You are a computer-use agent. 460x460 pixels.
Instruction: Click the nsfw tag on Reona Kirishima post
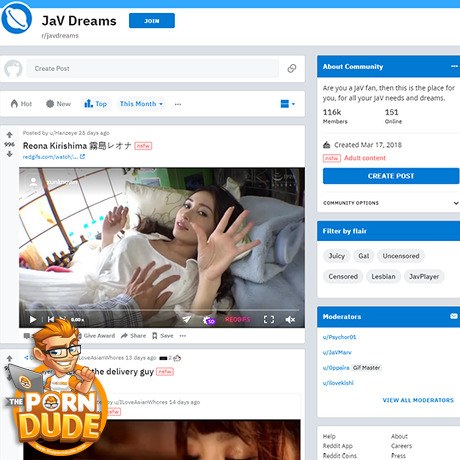(143, 146)
